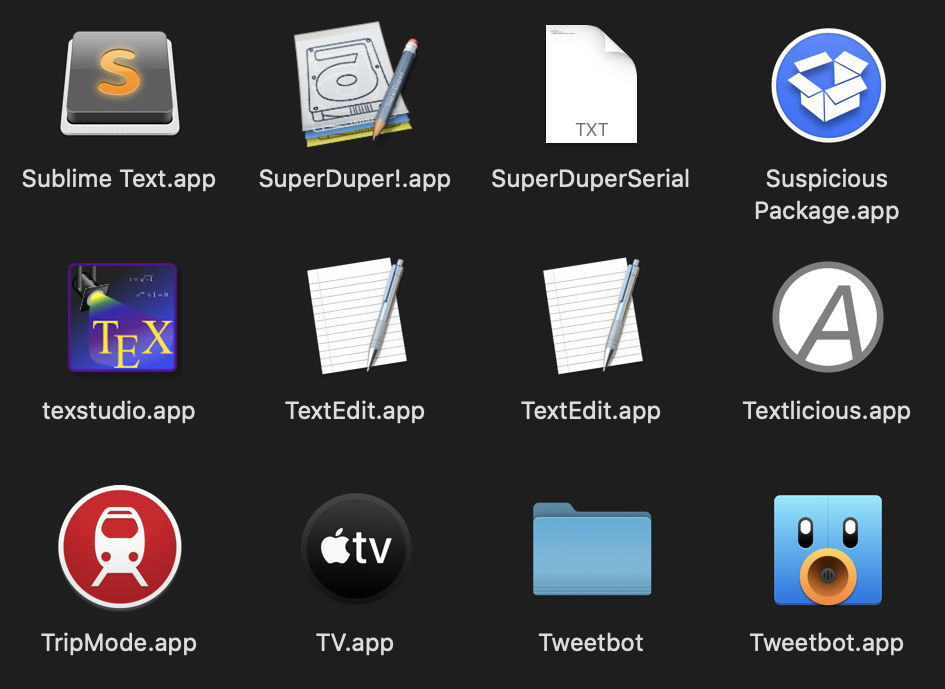This screenshot has height=689, width=945.
Task: Click the Textlicious circled A icon
Action: click(x=827, y=317)
